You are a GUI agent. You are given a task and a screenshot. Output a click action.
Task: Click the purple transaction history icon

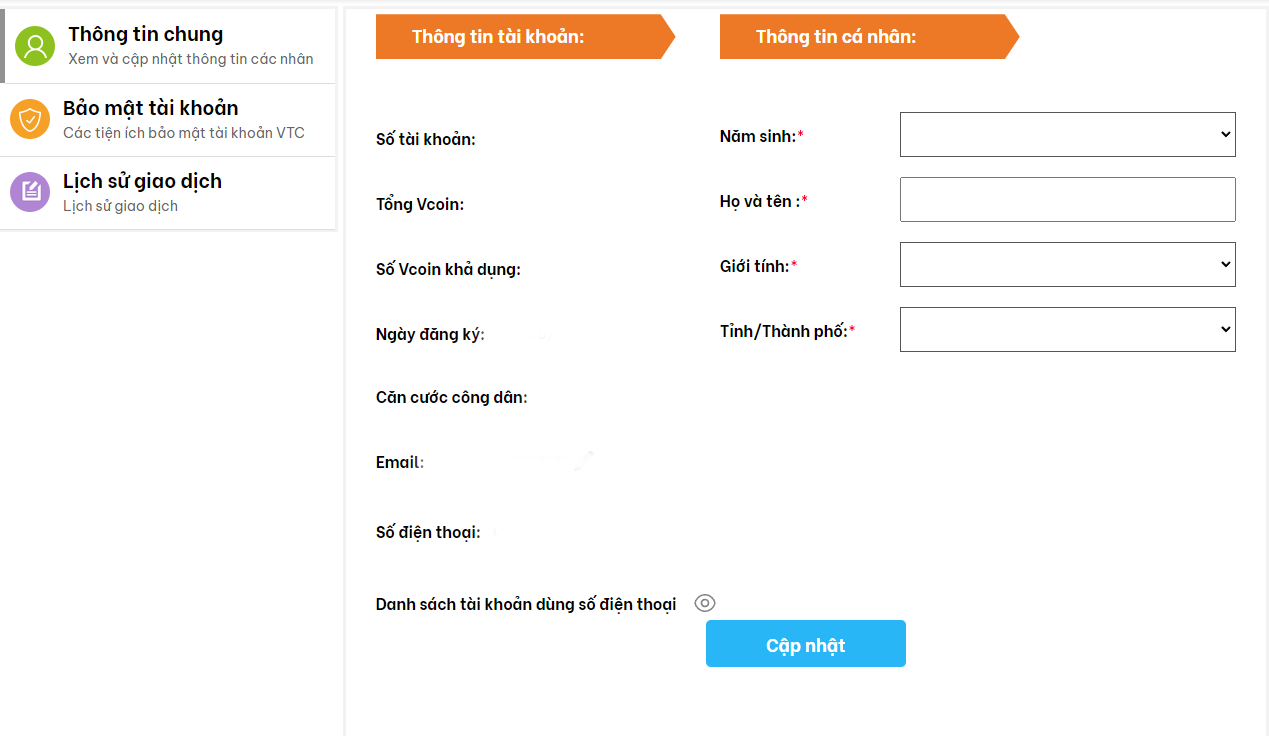[x=30, y=192]
